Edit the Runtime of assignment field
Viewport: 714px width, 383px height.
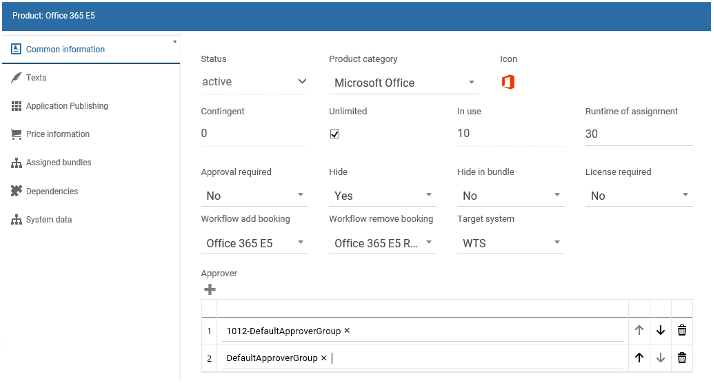[x=639, y=134]
